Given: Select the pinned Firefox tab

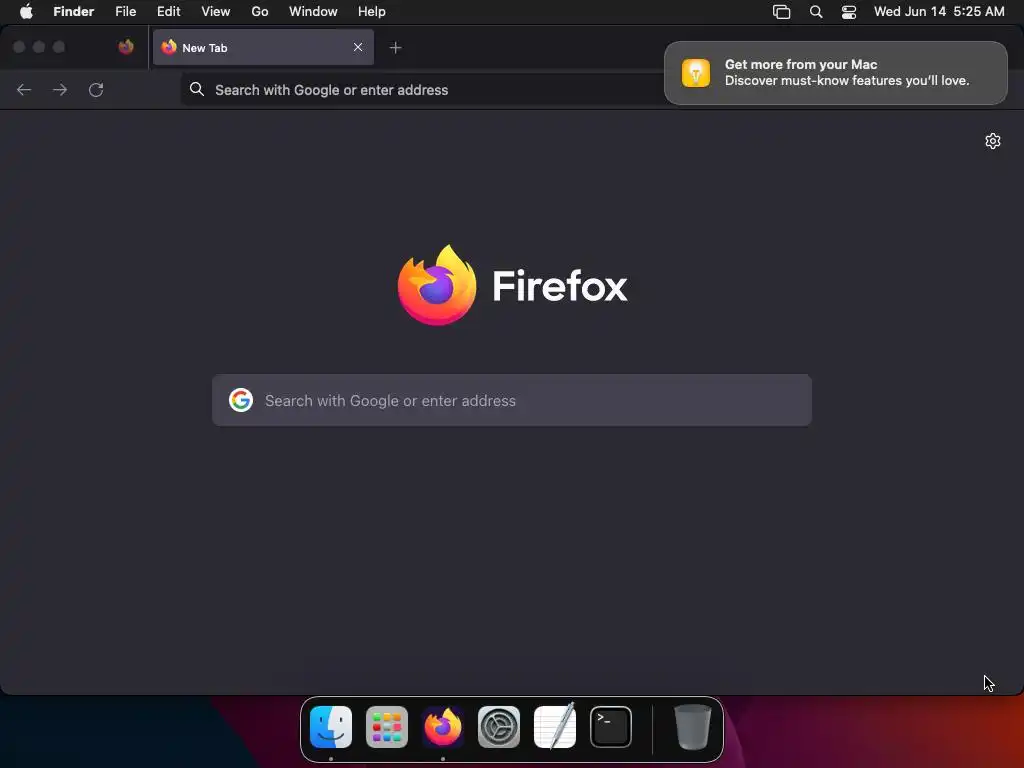Looking at the screenshot, I should [x=126, y=47].
